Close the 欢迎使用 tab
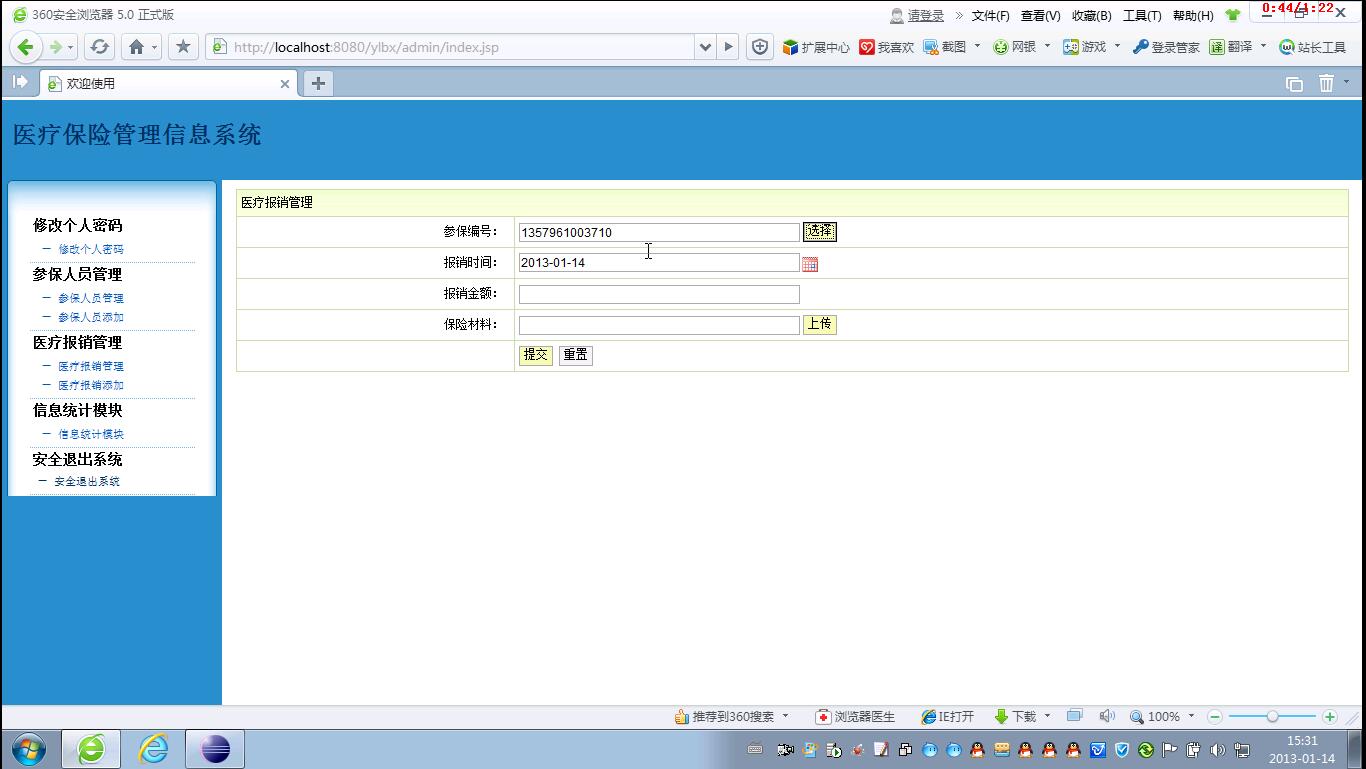The height and width of the screenshot is (769, 1366). [x=285, y=84]
